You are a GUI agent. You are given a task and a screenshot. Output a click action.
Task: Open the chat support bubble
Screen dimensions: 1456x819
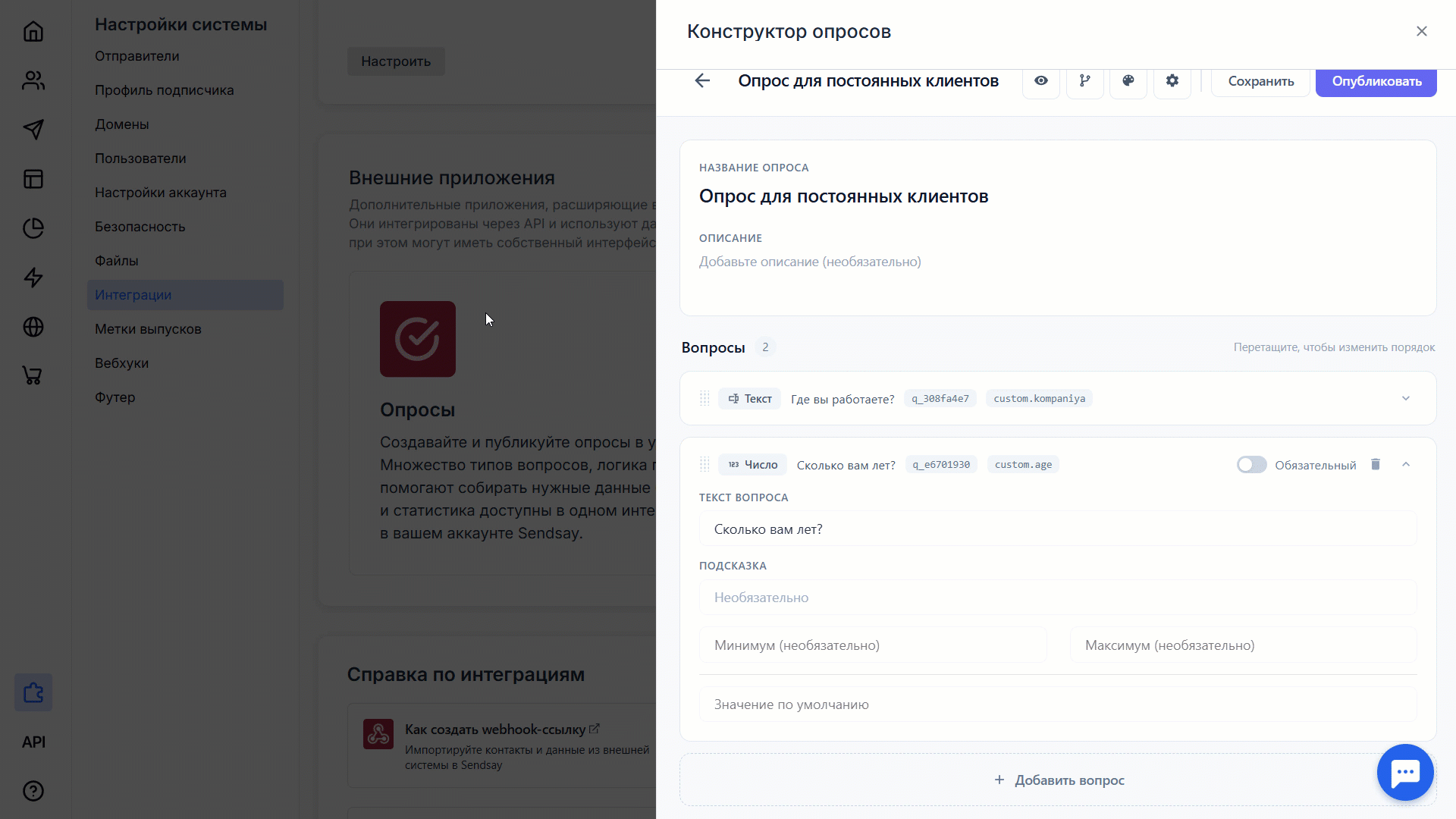point(1405,772)
